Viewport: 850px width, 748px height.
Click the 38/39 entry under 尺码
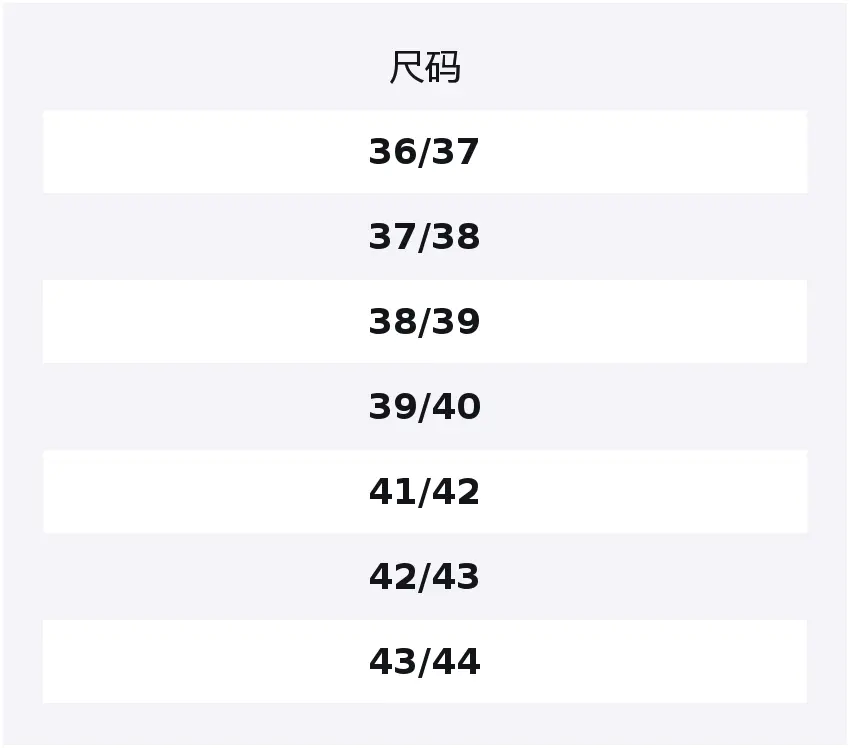click(424, 322)
